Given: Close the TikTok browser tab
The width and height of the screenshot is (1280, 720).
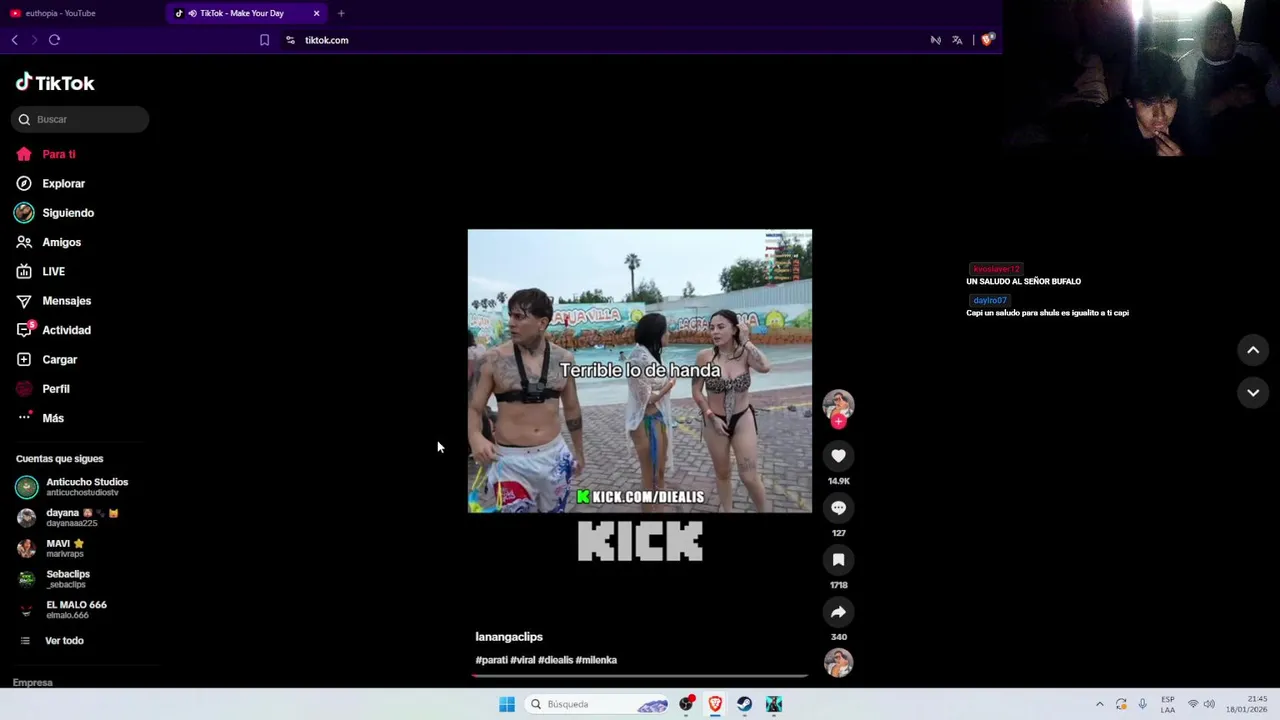Looking at the screenshot, I should pos(317,13).
